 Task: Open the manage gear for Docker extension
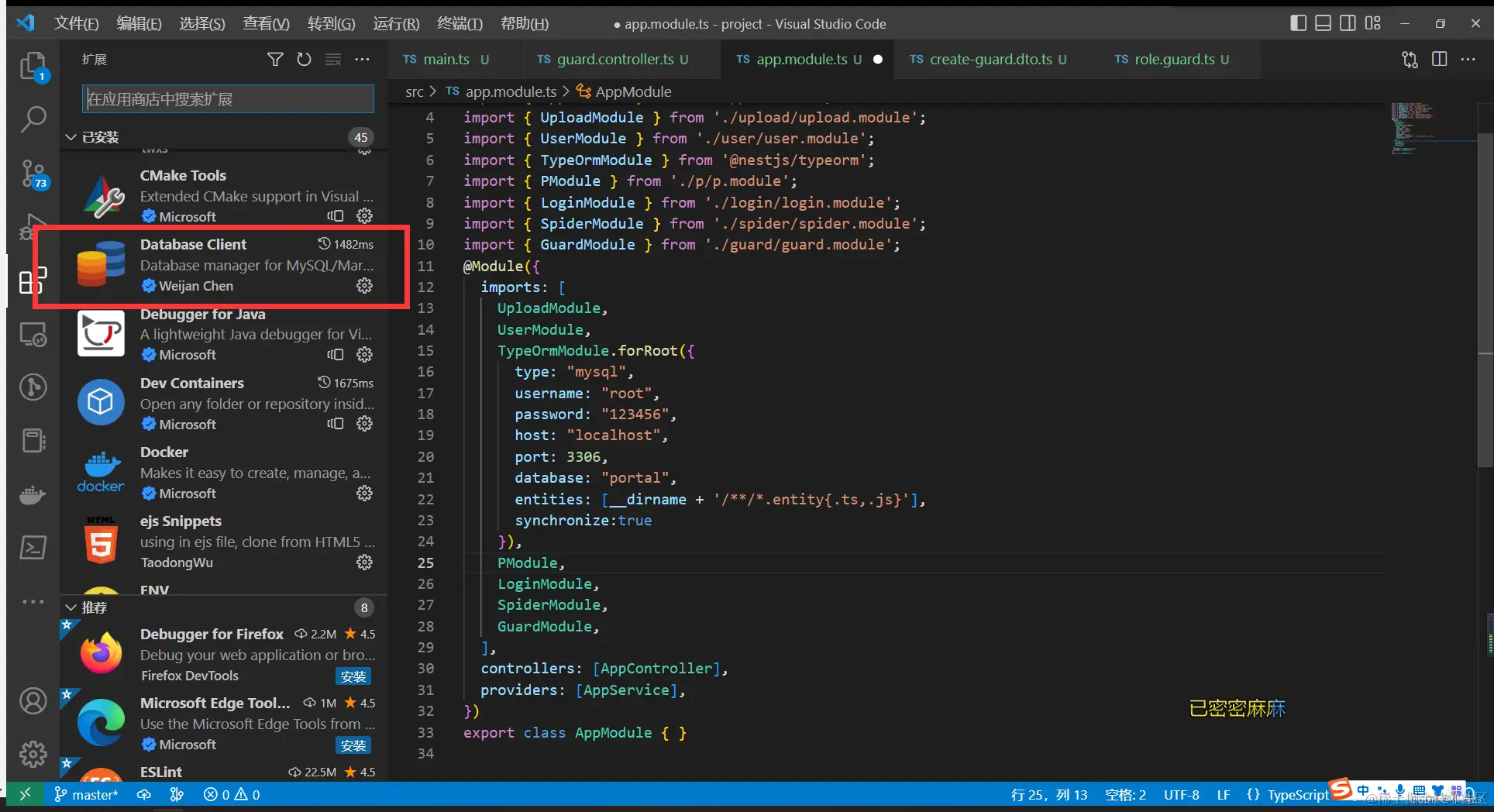coord(364,494)
